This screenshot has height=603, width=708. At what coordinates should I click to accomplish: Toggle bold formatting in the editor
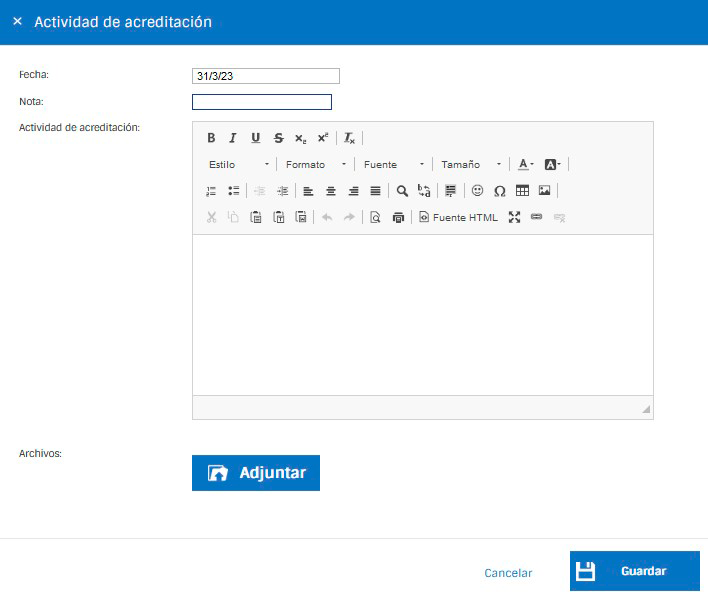pos(211,138)
